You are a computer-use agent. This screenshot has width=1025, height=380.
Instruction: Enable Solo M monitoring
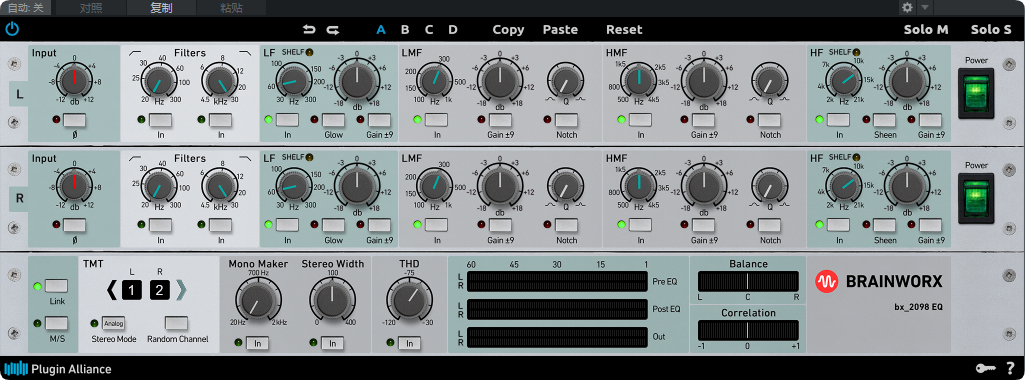[926, 29]
